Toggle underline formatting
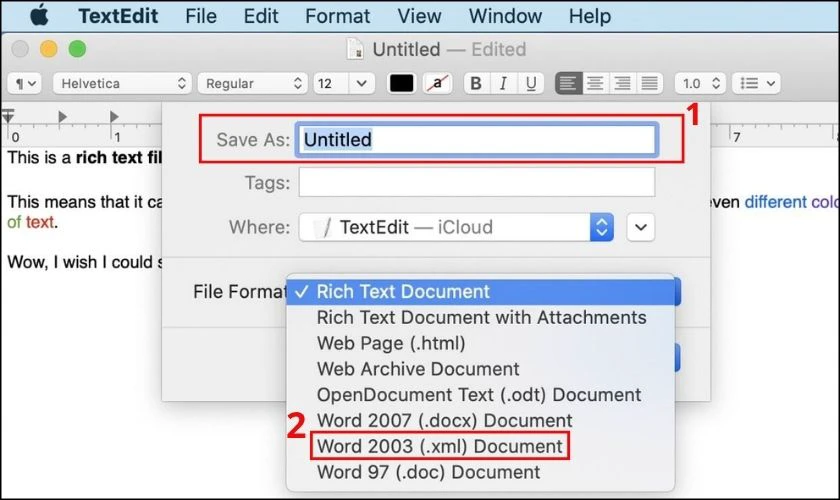This screenshot has height=500, width=840. [531, 84]
